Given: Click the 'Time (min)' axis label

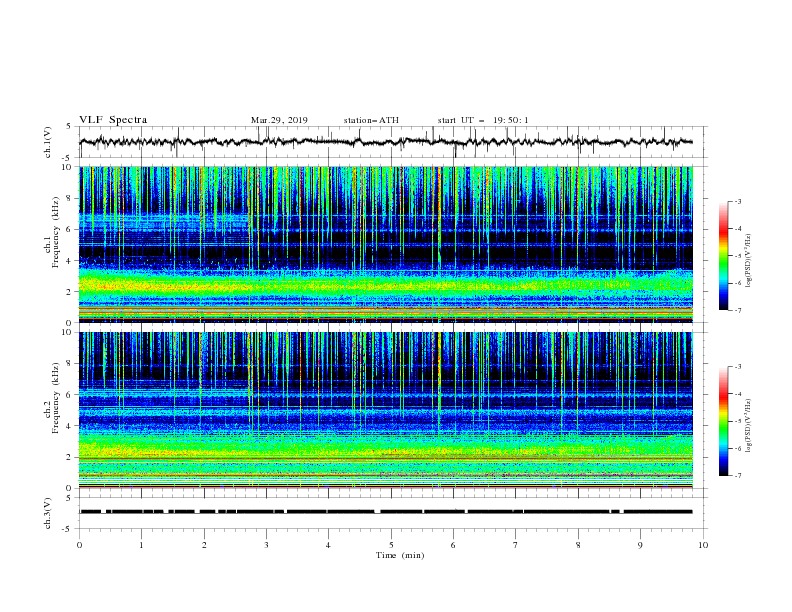Looking at the screenshot, I should point(400,555).
